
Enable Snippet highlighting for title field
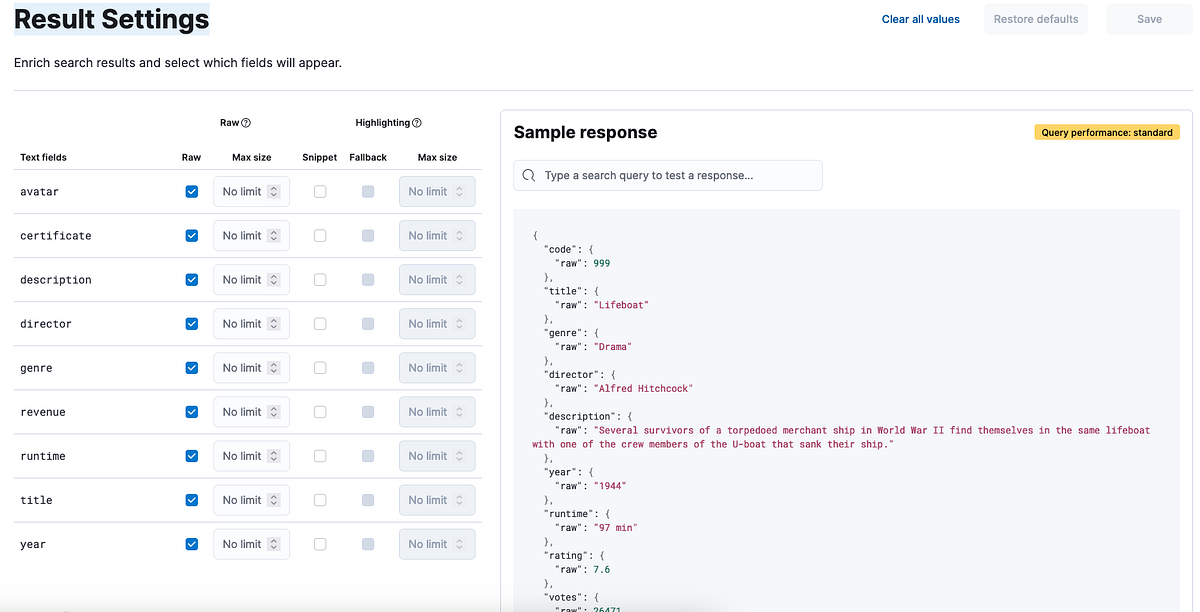320,500
